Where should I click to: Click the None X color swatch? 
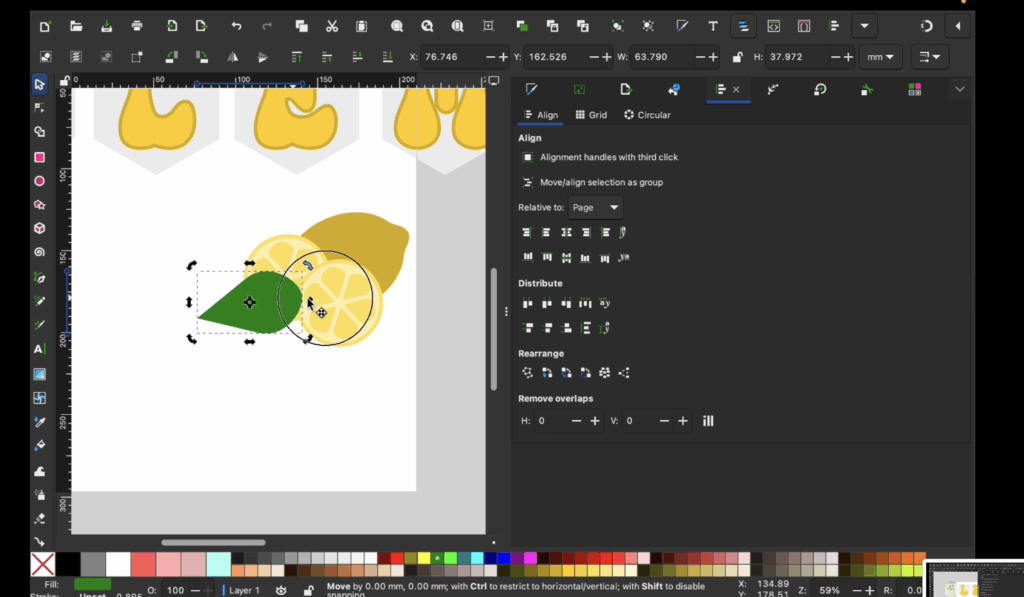point(42,564)
